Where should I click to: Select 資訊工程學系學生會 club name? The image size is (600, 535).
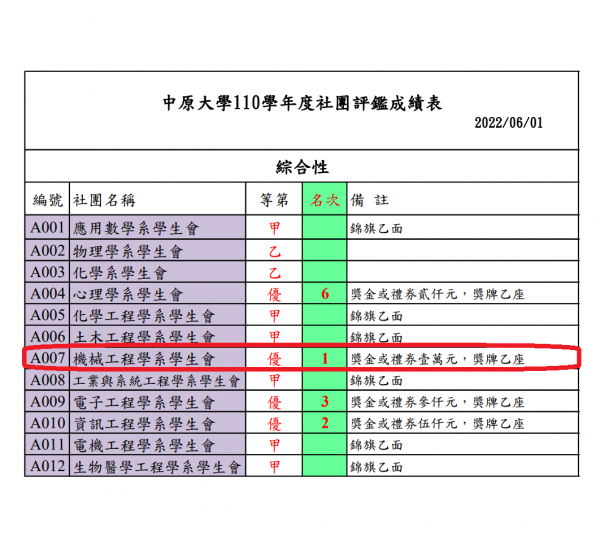[144, 424]
